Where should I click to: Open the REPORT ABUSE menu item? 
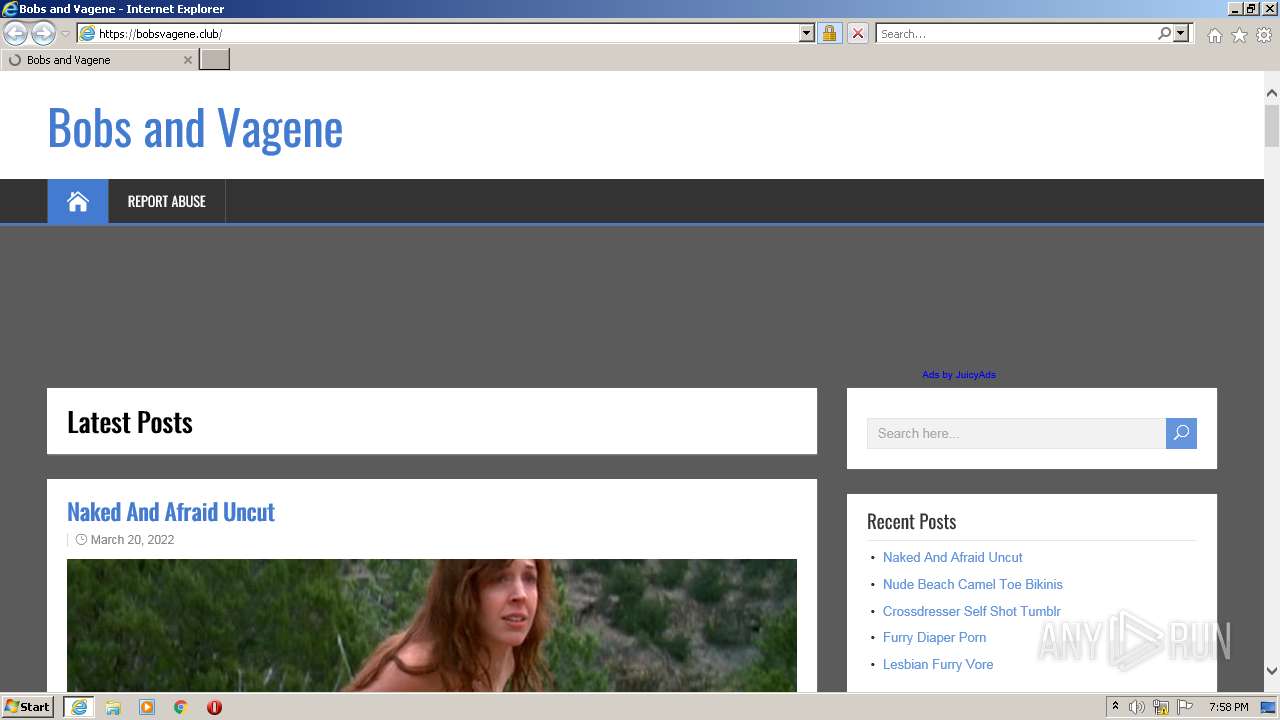pos(166,201)
